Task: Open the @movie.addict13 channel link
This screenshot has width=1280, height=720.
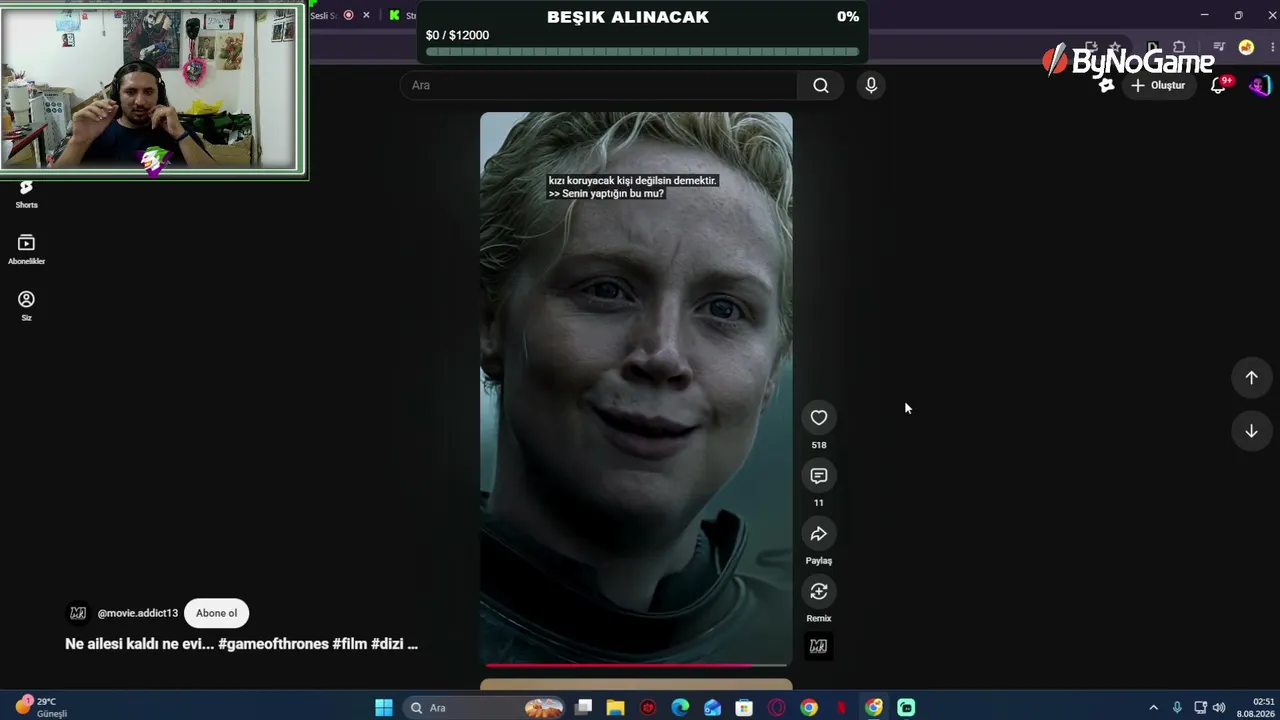Action: tap(137, 613)
